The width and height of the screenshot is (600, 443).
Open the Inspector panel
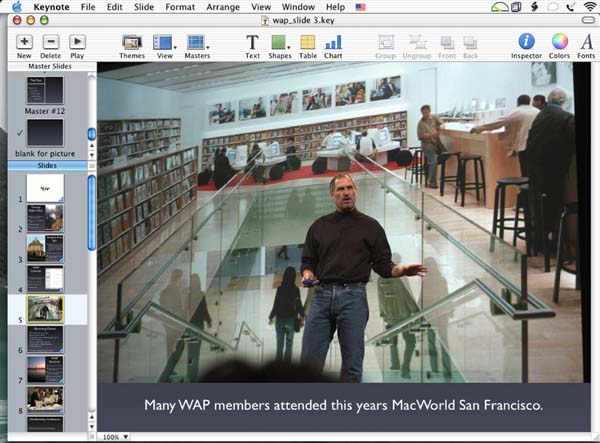click(526, 42)
